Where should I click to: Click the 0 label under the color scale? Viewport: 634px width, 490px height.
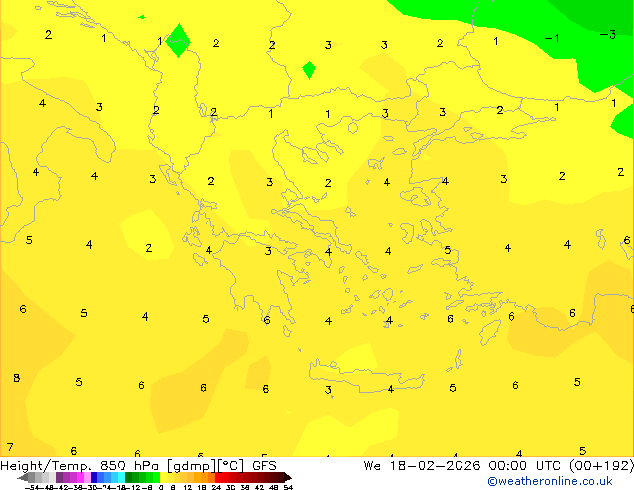coord(161,487)
